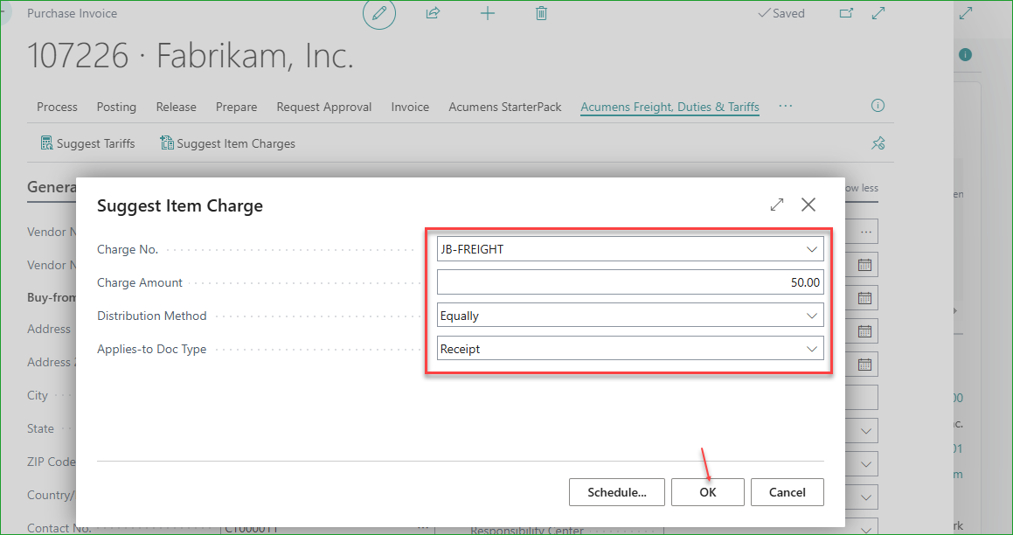This screenshot has width=1013, height=535.
Task: Click the Suggest Tariffs action
Action: coord(88,143)
